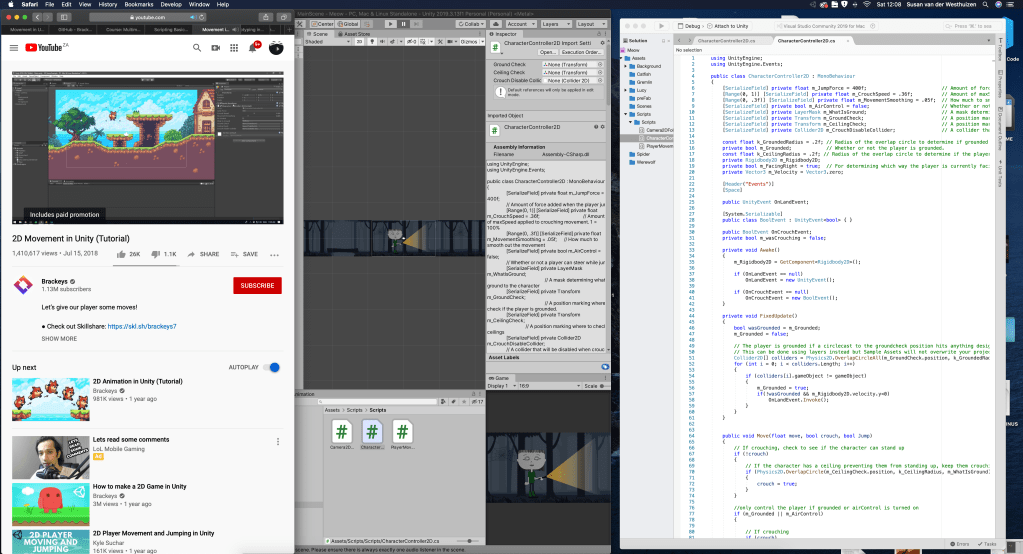Screen dimensions: 1023x554
Task: Click the like thumbs-up icon on video
Action: pos(122,254)
